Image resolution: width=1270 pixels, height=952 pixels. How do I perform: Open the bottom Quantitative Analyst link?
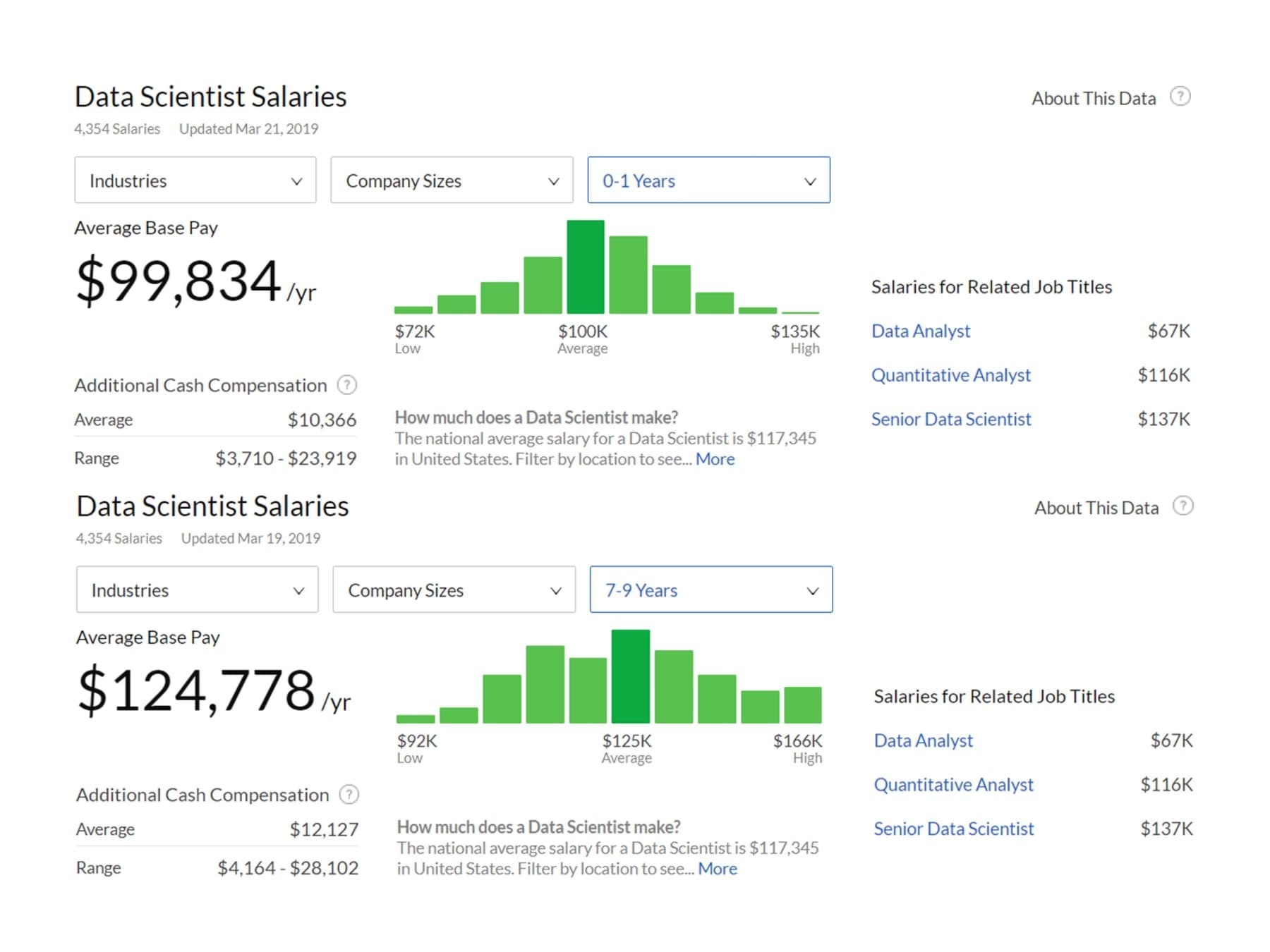[953, 785]
